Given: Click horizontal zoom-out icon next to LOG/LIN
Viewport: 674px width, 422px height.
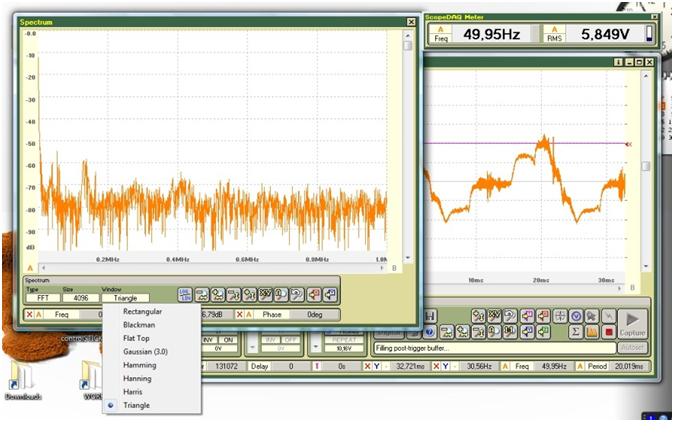Looking at the screenshot, I should click(202, 295).
